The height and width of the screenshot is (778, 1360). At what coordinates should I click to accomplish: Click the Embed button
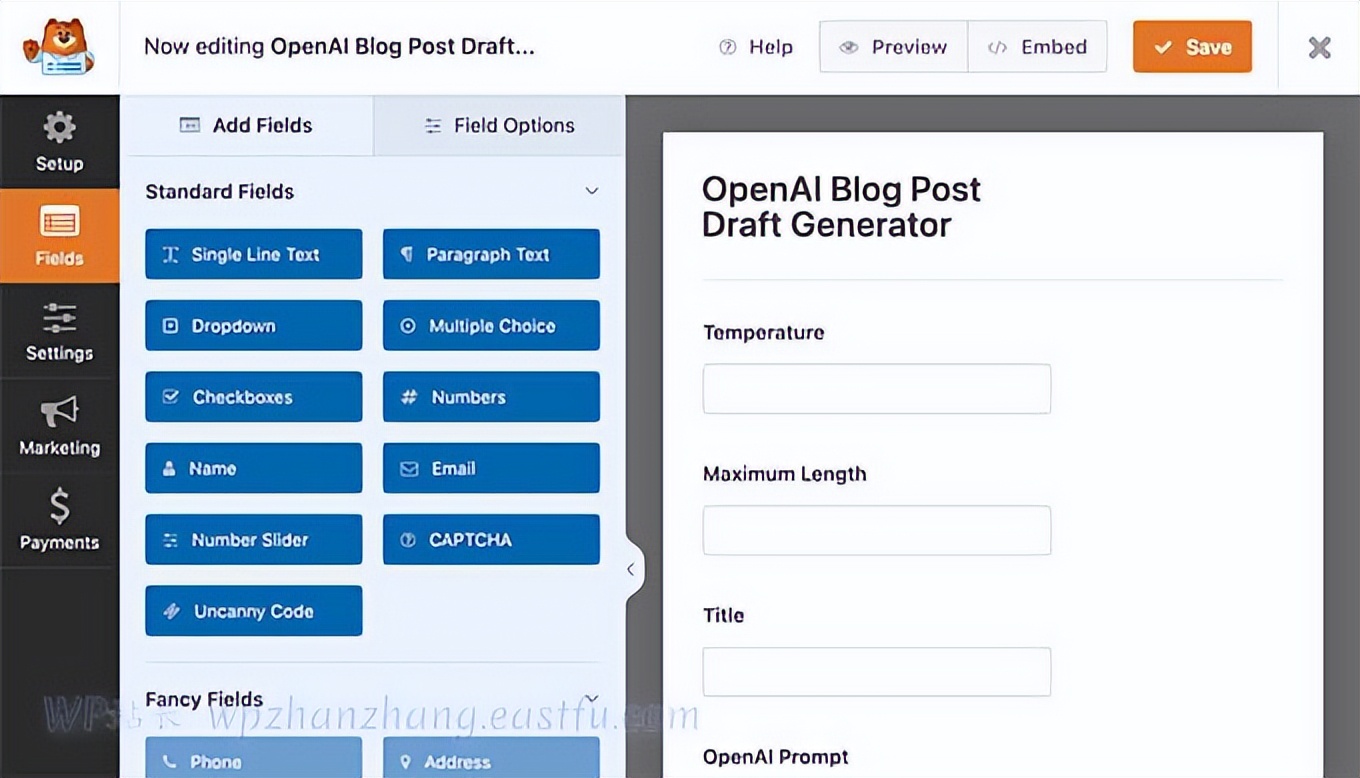click(1037, 47)
